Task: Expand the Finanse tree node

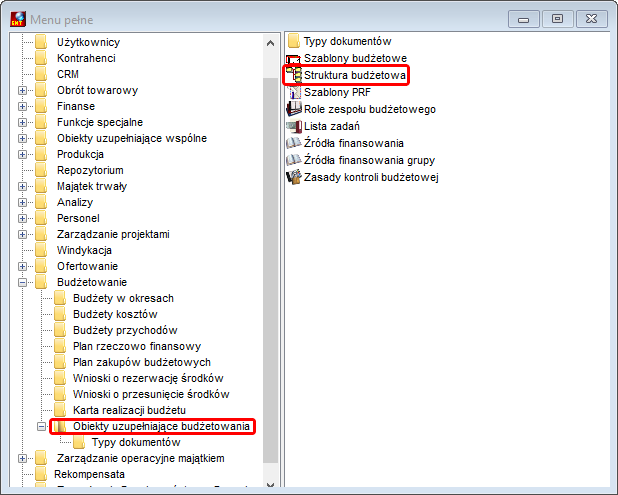Action: tap(22, 106)
